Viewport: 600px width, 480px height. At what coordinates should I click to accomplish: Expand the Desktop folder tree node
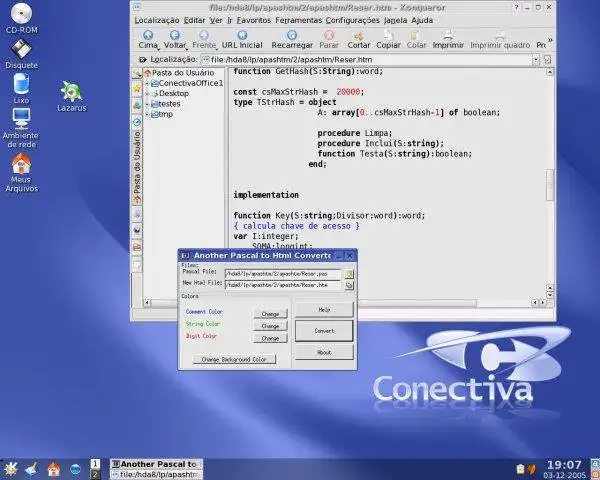click(x=147, y=93)
